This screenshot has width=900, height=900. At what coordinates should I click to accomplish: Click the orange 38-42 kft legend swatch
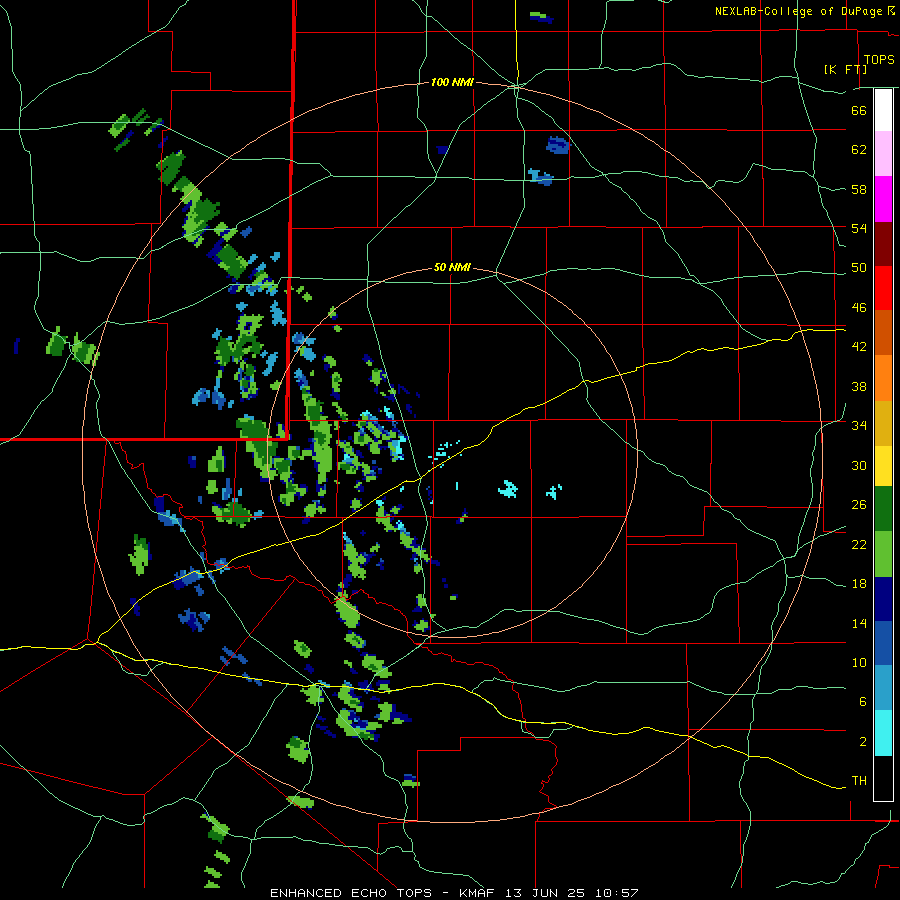pos(883,378)
